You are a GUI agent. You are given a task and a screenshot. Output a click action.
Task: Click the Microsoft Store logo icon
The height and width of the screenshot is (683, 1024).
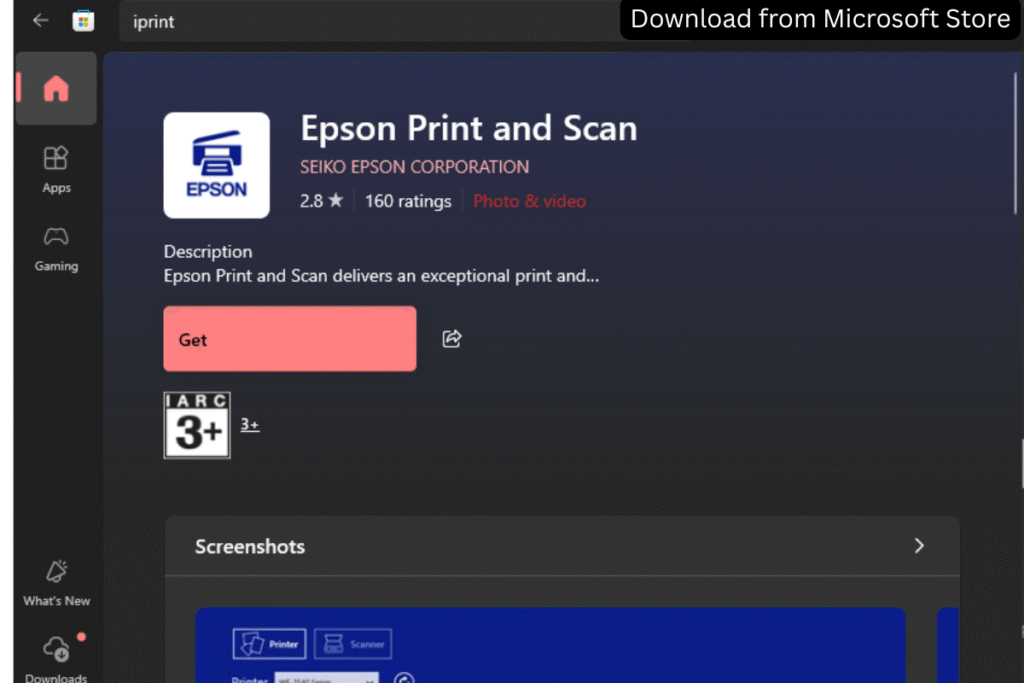coord(83,21)
